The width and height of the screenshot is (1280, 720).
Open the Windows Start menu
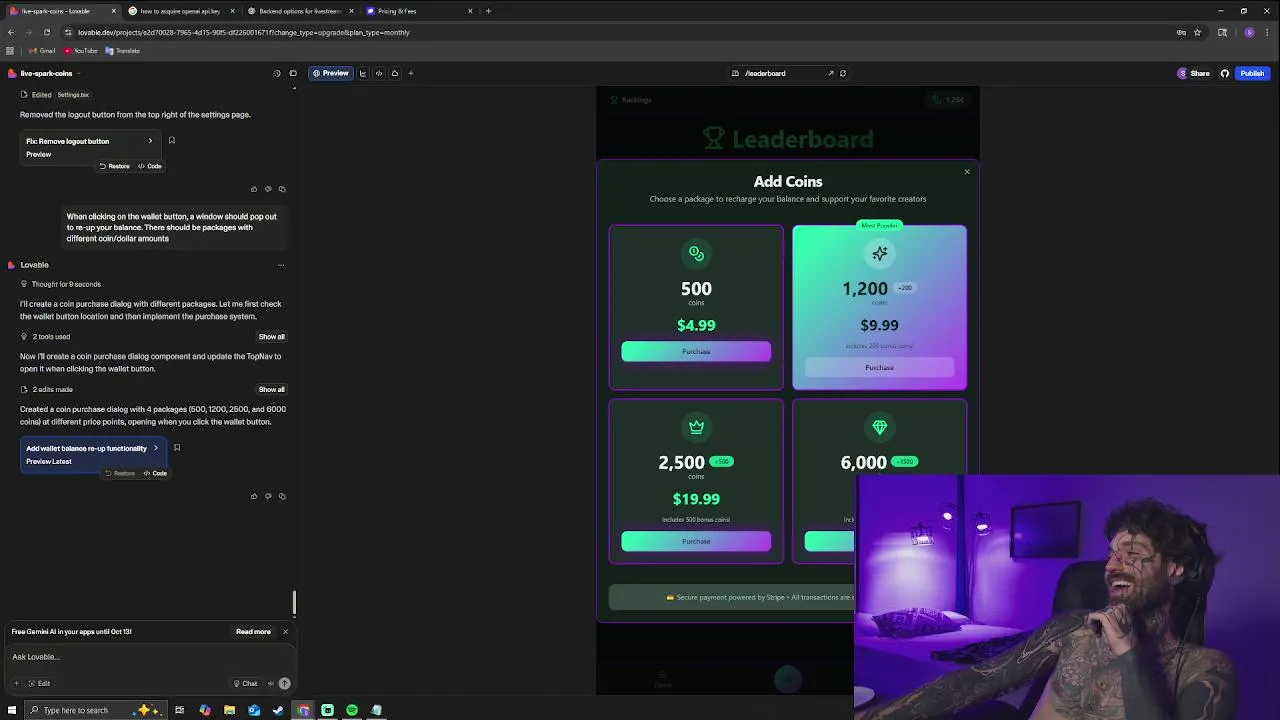[x=10, y=710]
